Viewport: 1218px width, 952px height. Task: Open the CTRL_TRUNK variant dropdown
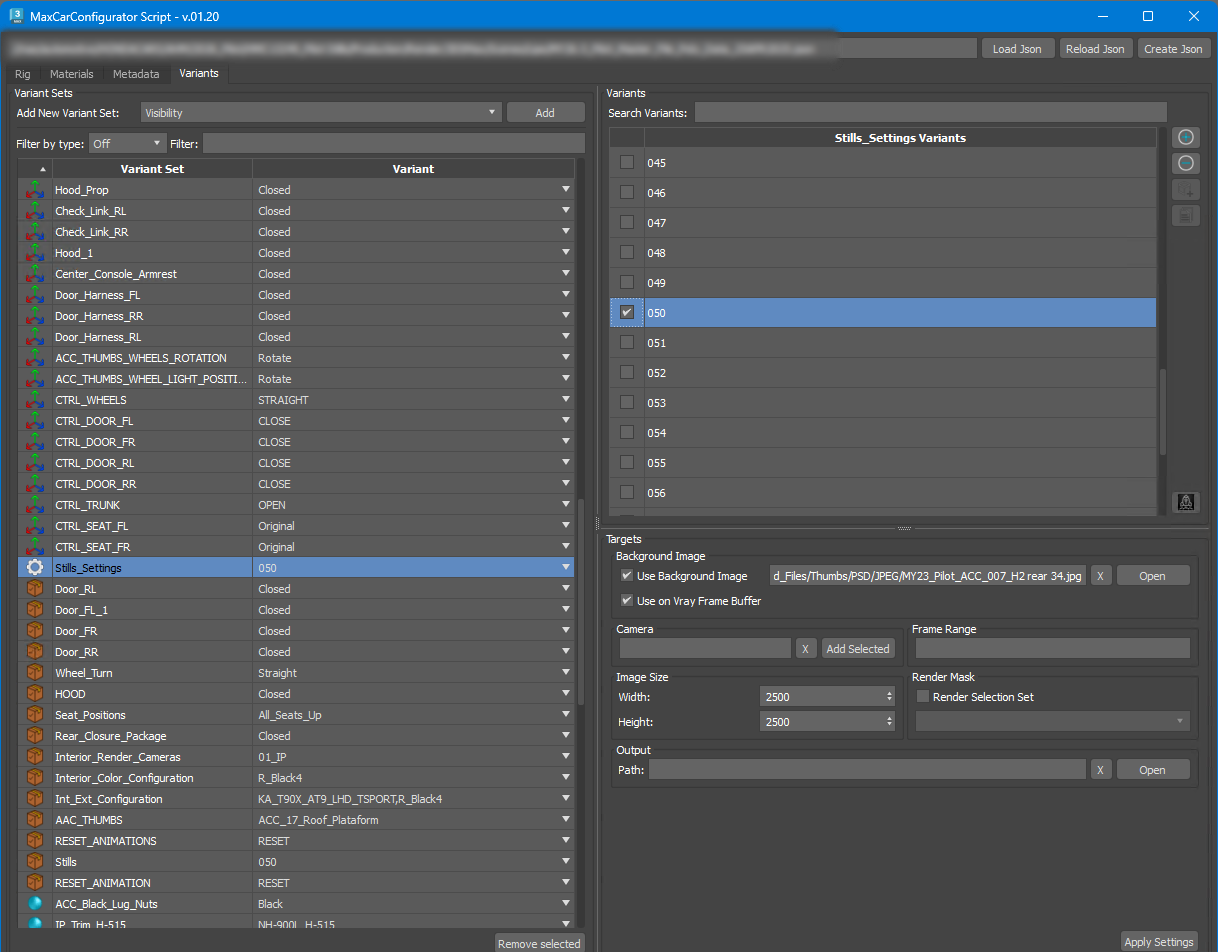[566, 504]
